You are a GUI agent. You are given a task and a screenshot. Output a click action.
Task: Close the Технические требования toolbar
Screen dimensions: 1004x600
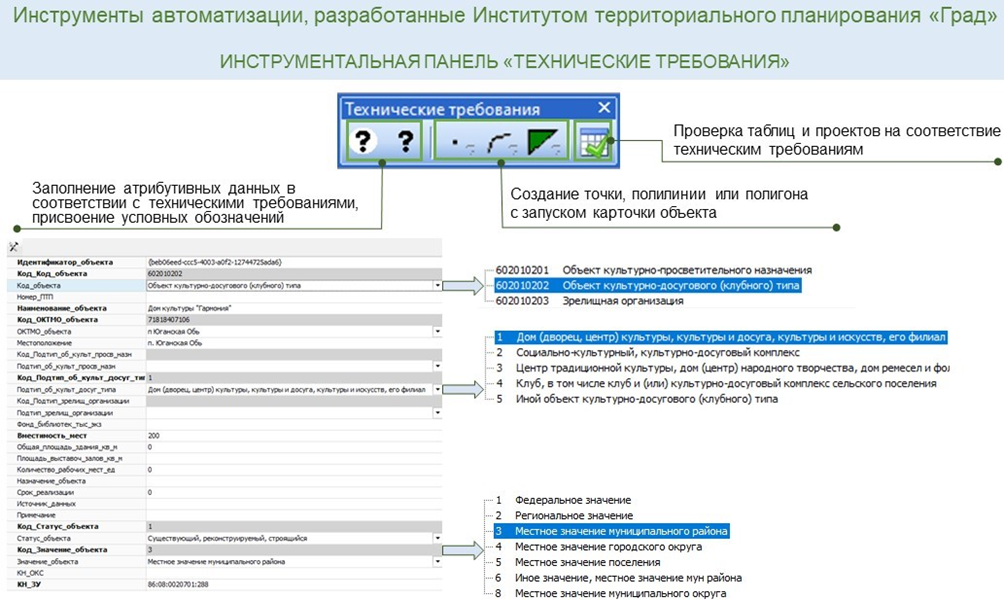click(x=604, y=108)
